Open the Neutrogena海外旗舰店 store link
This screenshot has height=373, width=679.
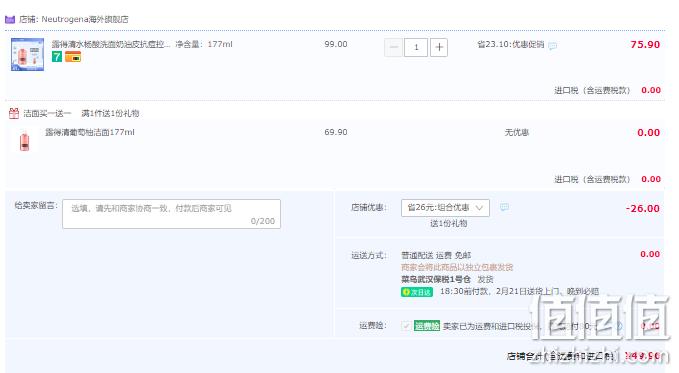coord(84,19)
